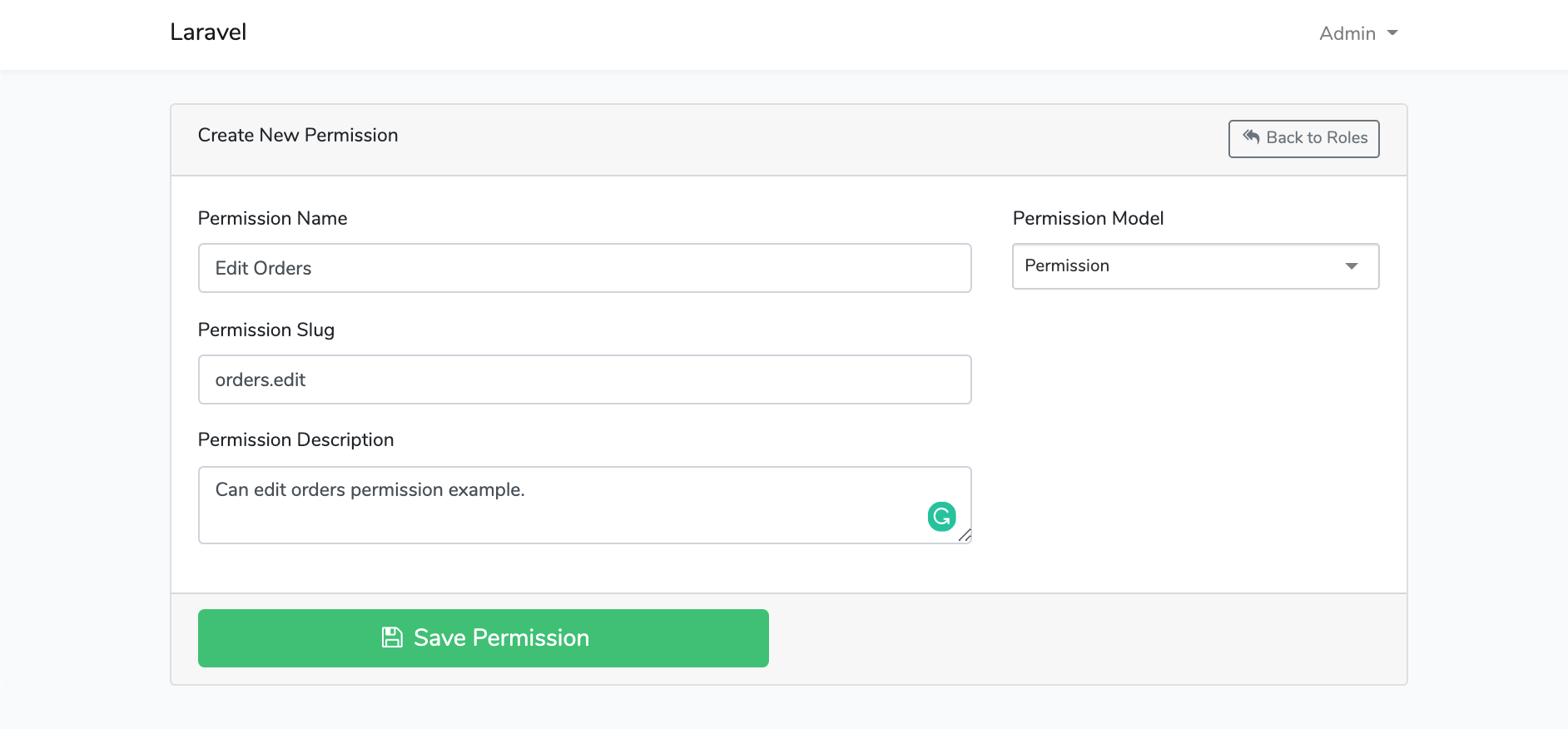Expand the Permission selection list
This screenshot has height=729, width=1568.
(1195, 266)
